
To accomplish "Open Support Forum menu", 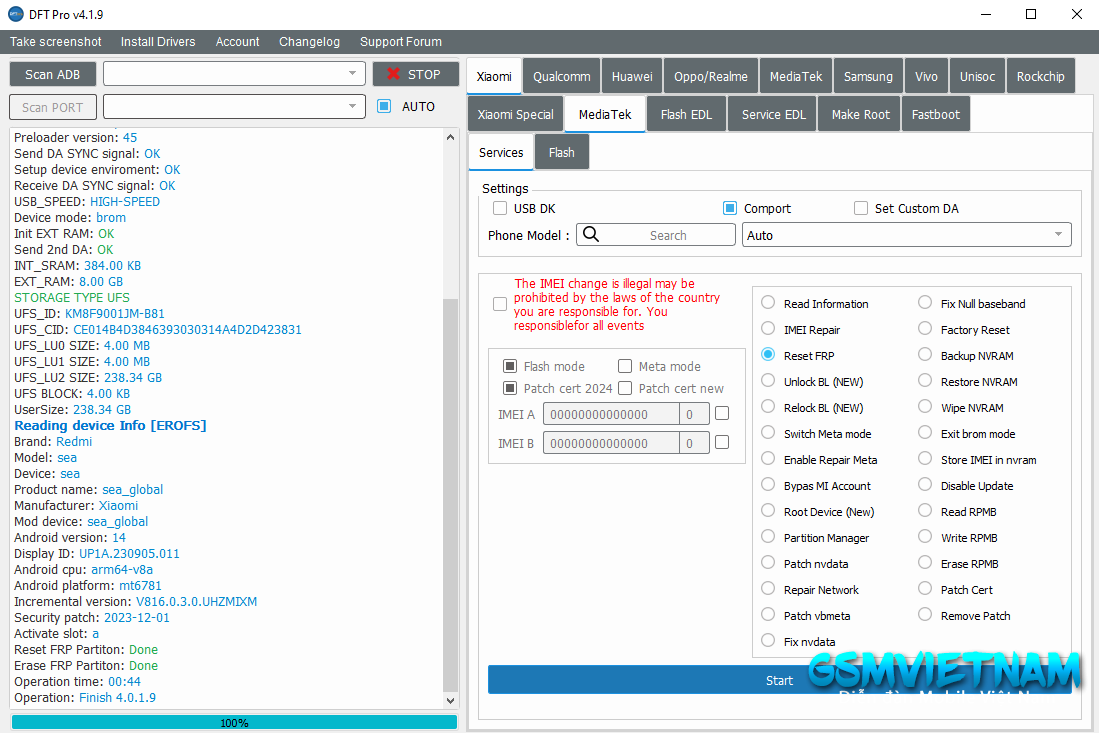I will 400,41.
